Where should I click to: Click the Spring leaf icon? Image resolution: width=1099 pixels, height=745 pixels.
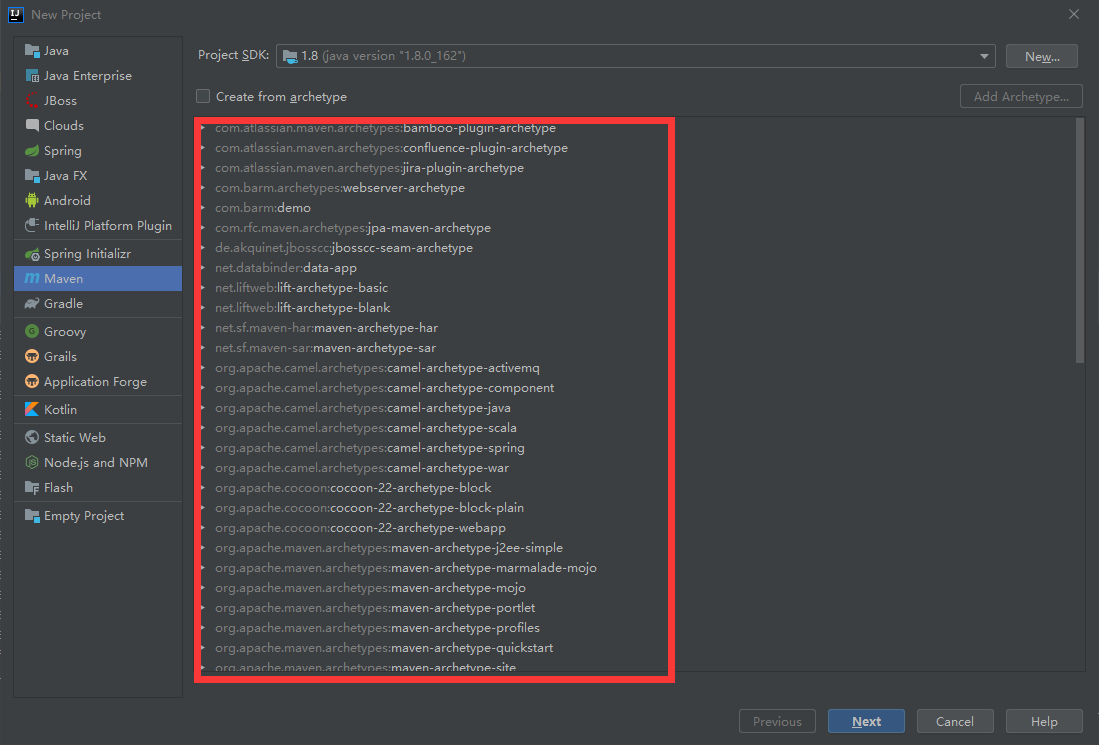(32, 151)
